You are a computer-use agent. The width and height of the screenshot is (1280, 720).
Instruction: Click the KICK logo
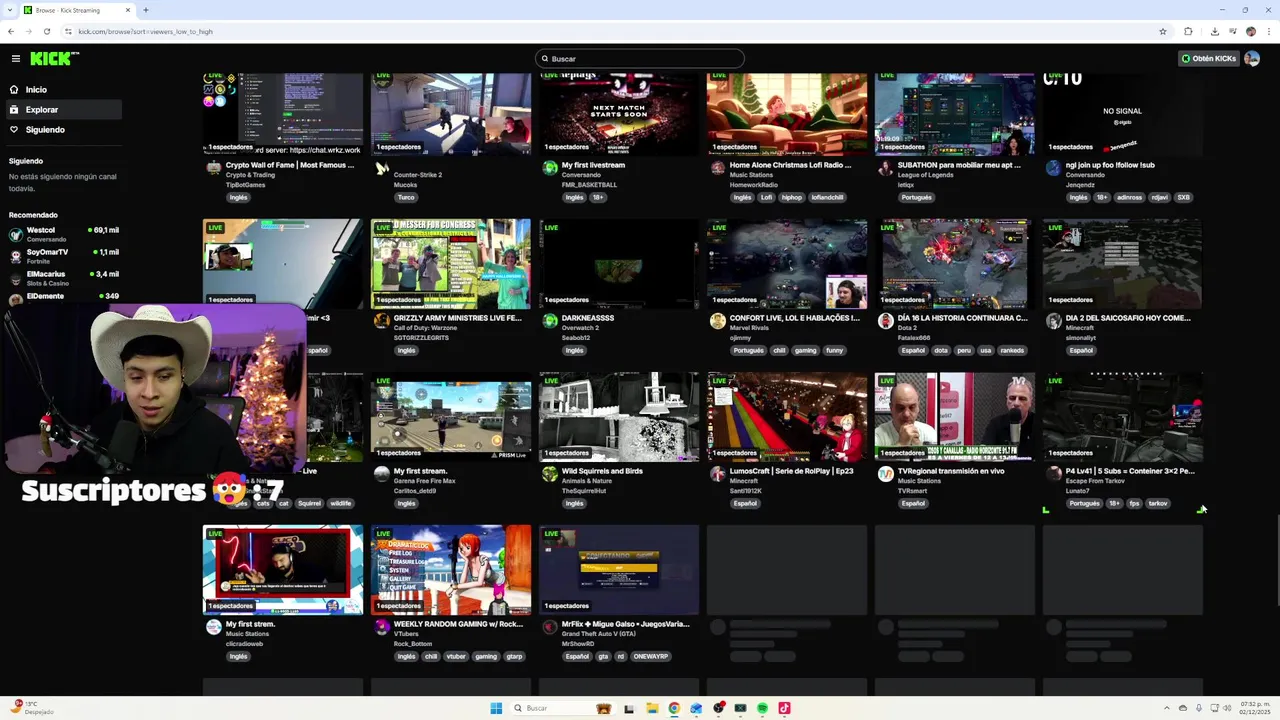54,59
